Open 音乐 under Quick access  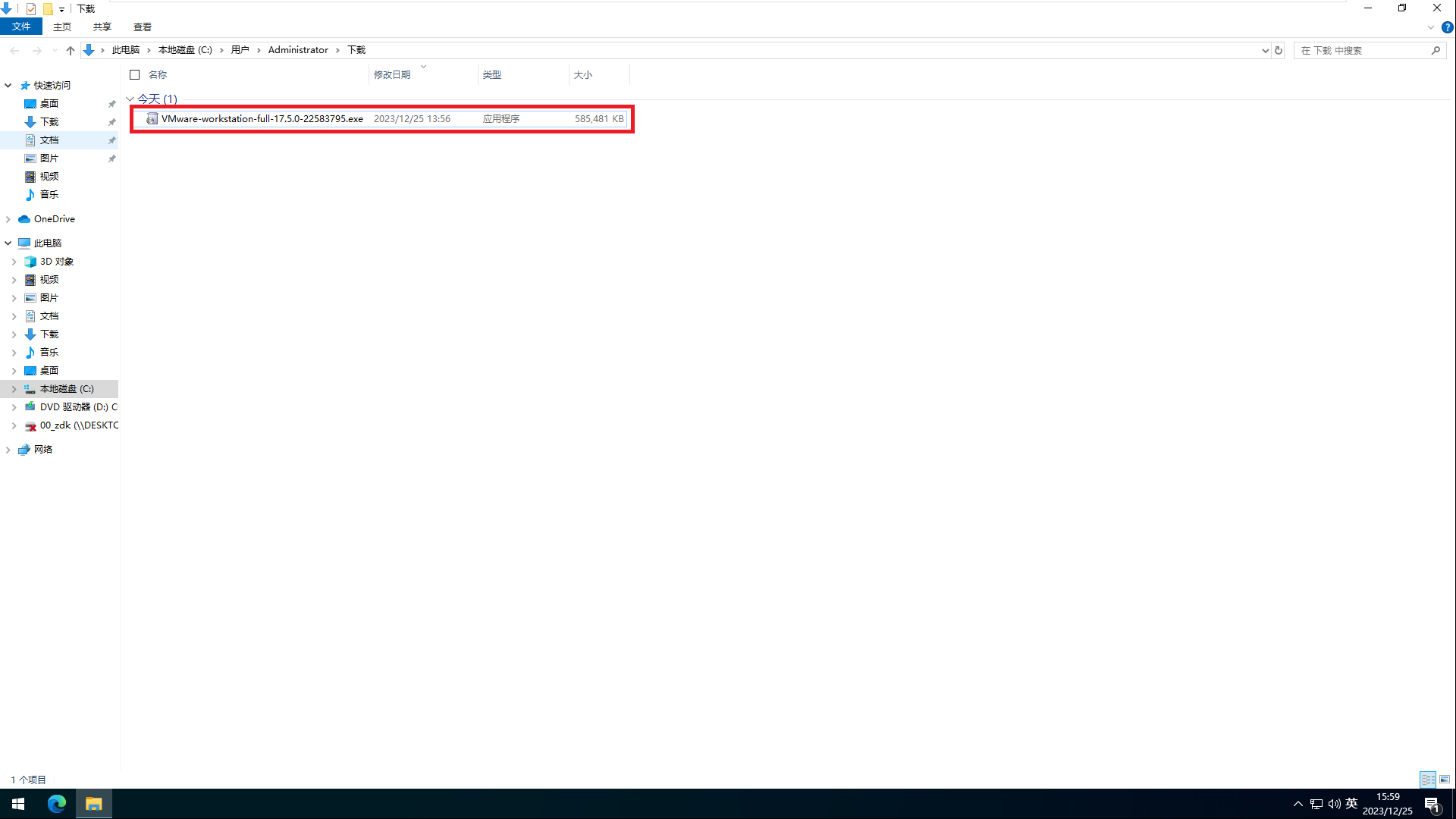click(x=49, y=195)
